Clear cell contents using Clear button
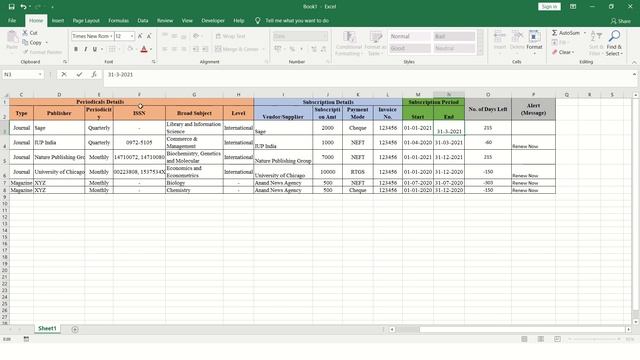The height and width of the screenshot is (360, 640). 562,52
